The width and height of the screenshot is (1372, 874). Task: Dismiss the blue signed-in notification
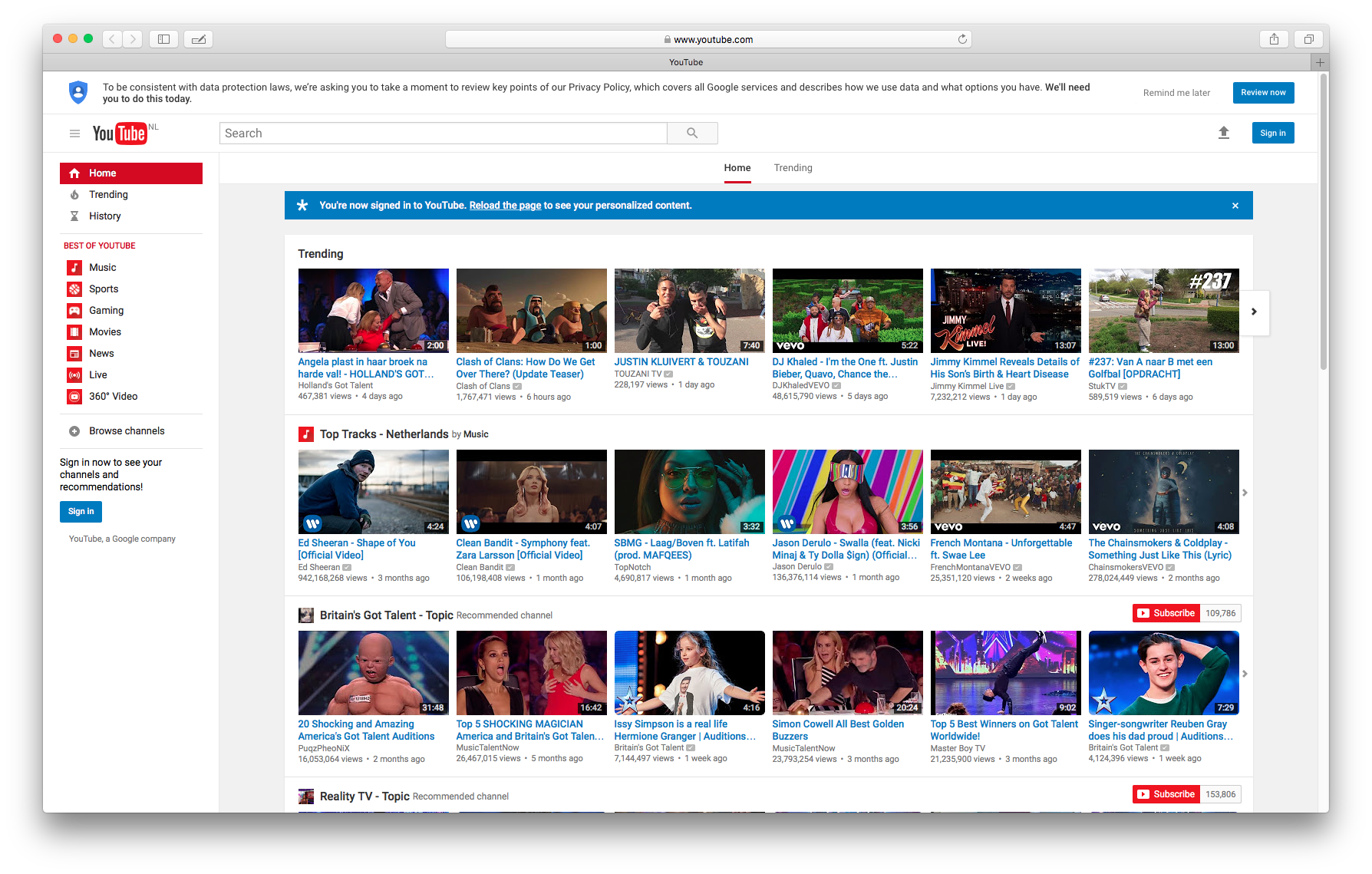[x=1235, y=206]
